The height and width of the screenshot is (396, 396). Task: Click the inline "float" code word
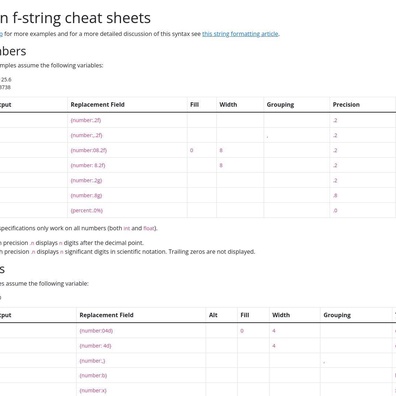pos(149,228)
